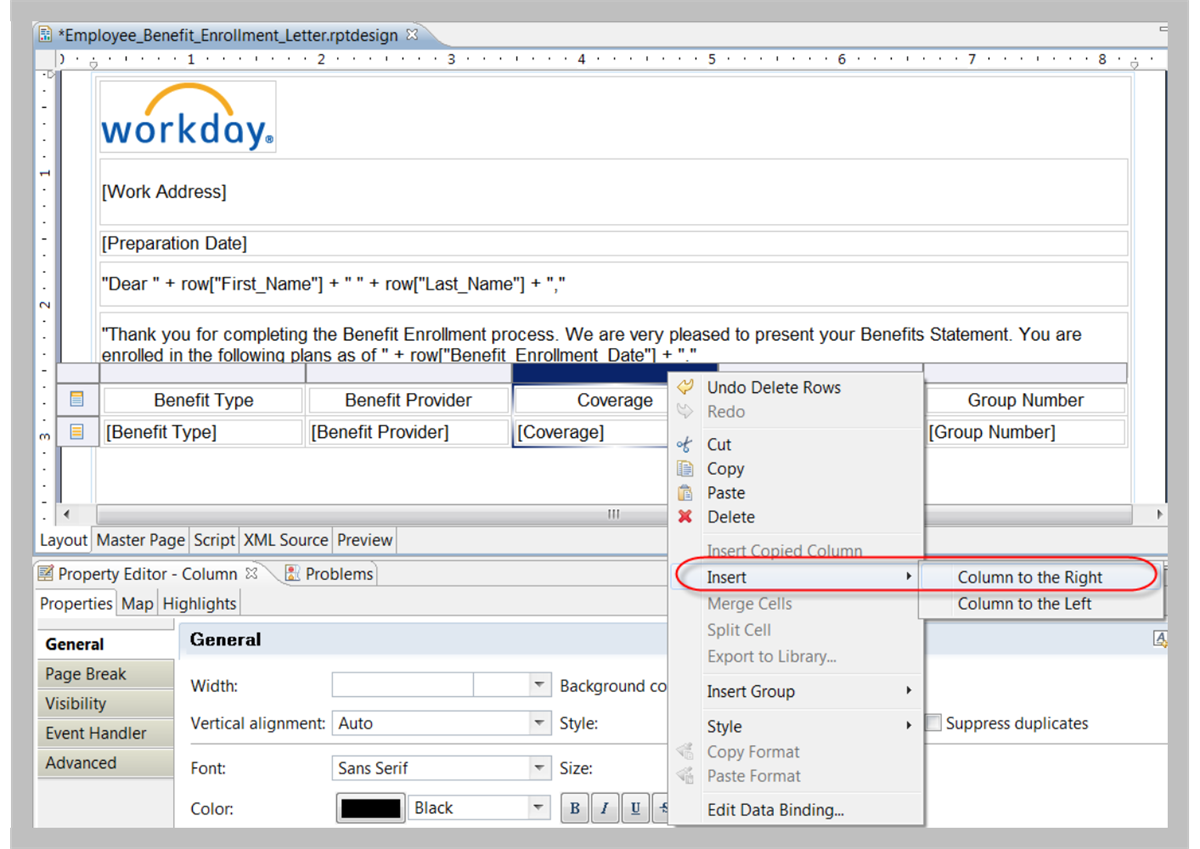1200x849 pixels.
Task: Click the Paste clipboard icon
Action: (685, 492)
